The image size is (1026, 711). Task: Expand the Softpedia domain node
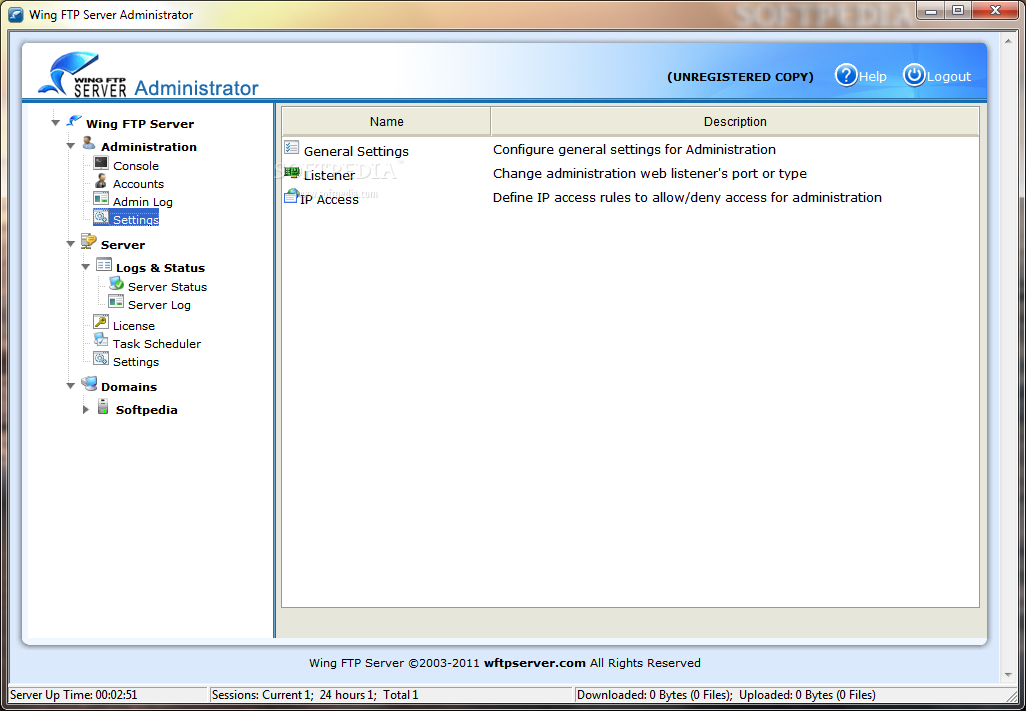(x=86, y=409)
